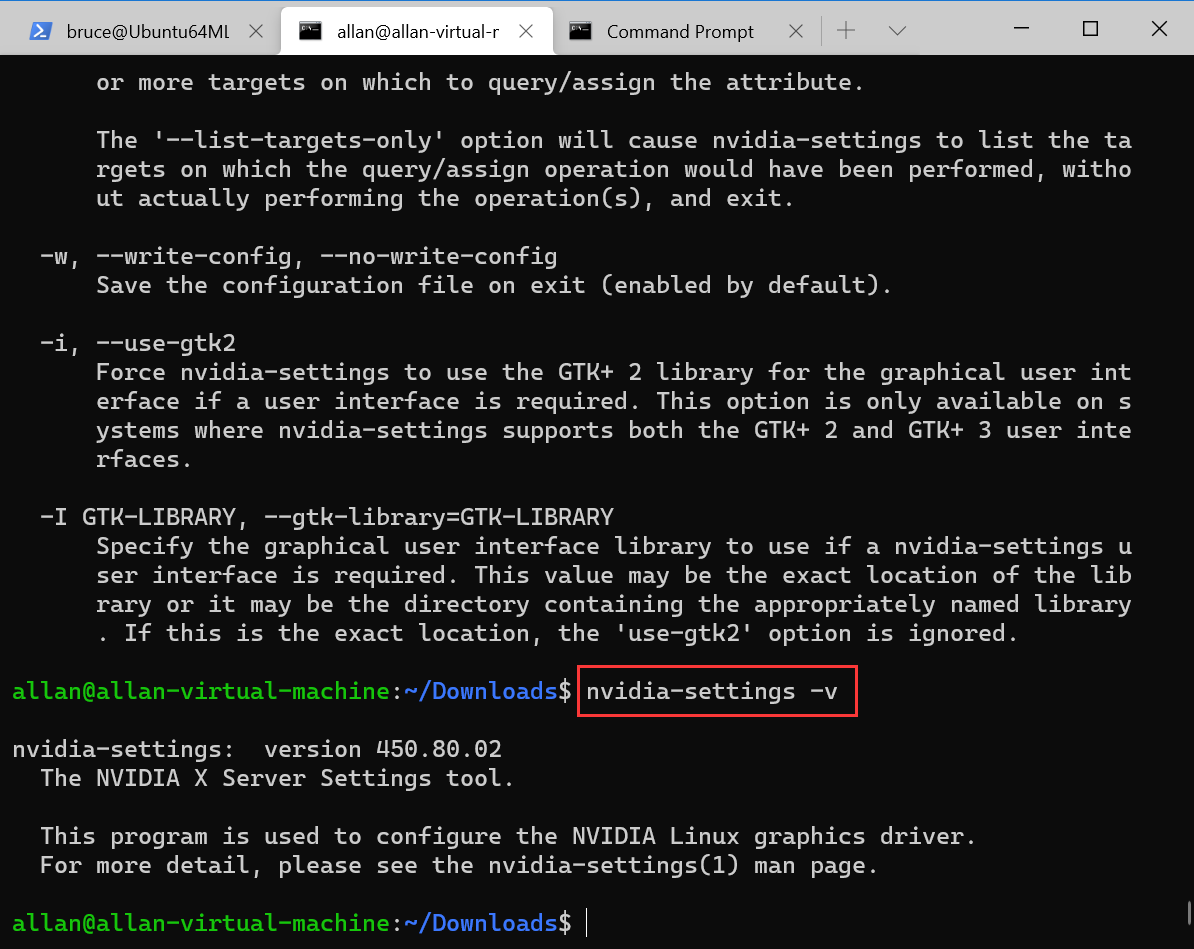
Task: Click the terminal scrollbar thumb
Action: 1189,912
